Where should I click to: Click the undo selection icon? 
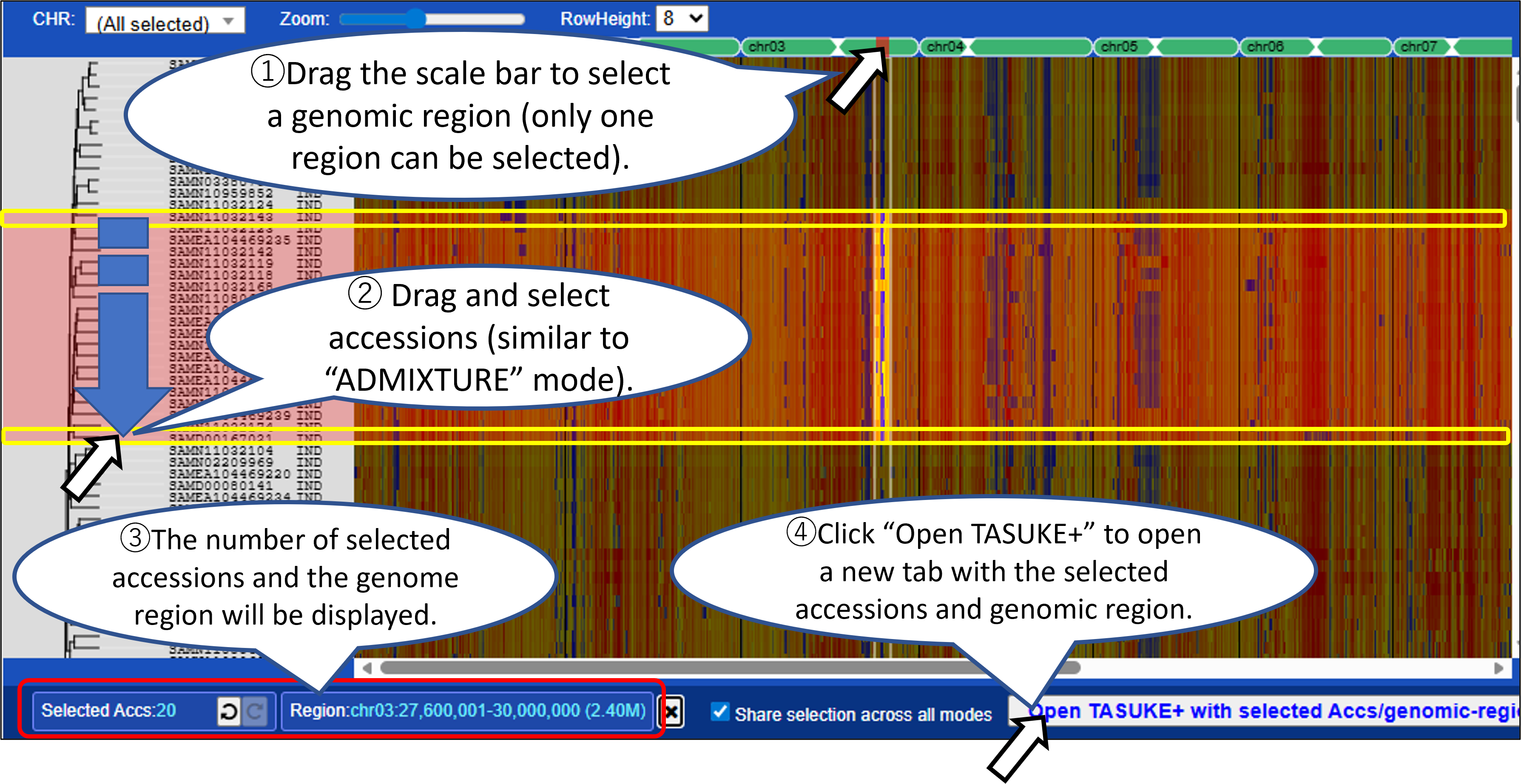(228, 711)
